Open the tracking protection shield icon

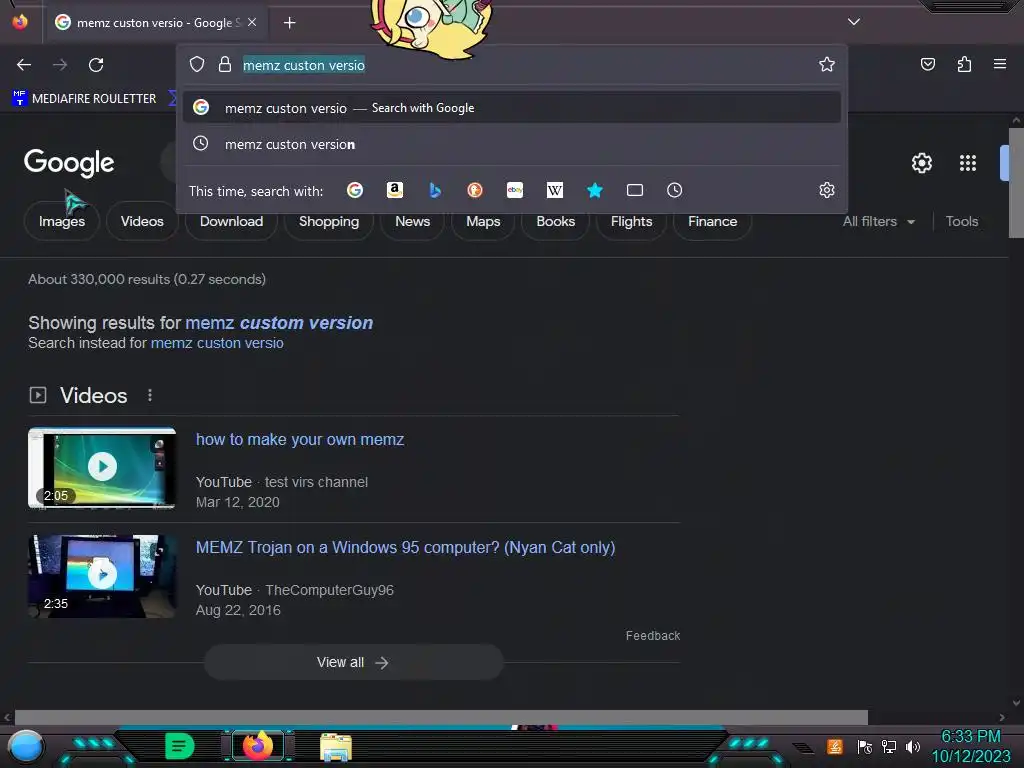(197, 64)
